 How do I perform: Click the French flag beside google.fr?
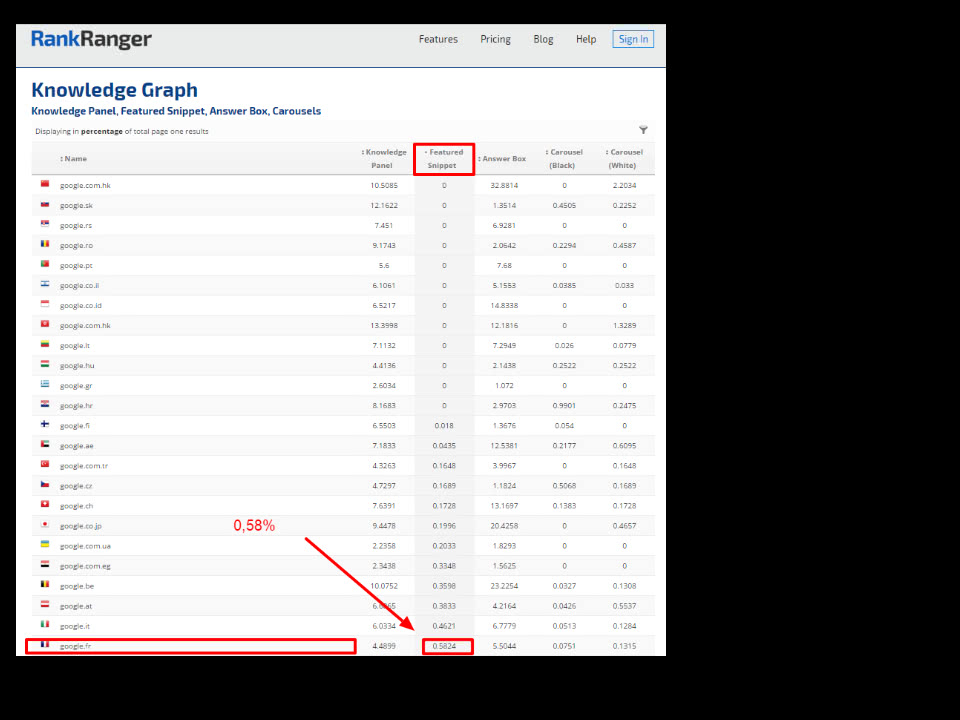45,645
